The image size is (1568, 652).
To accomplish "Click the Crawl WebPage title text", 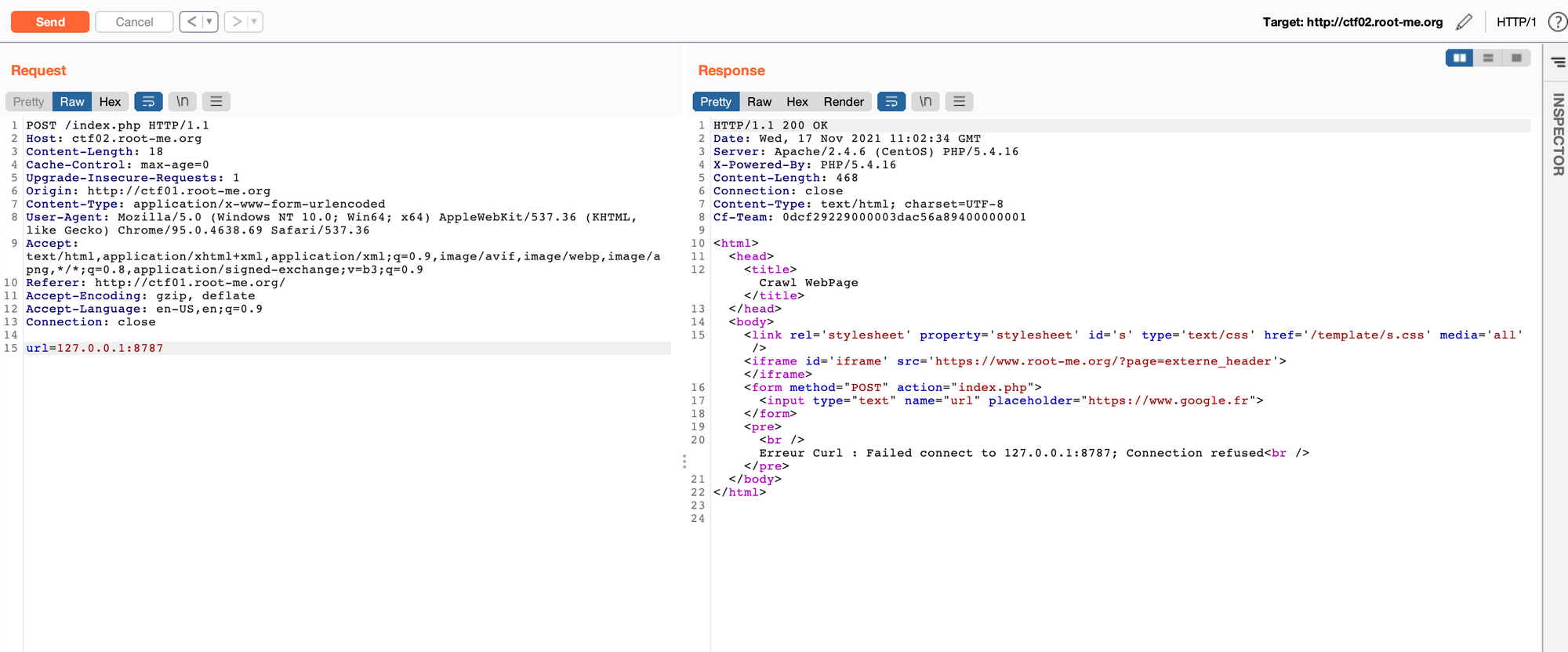I will (x=808, y=283).
